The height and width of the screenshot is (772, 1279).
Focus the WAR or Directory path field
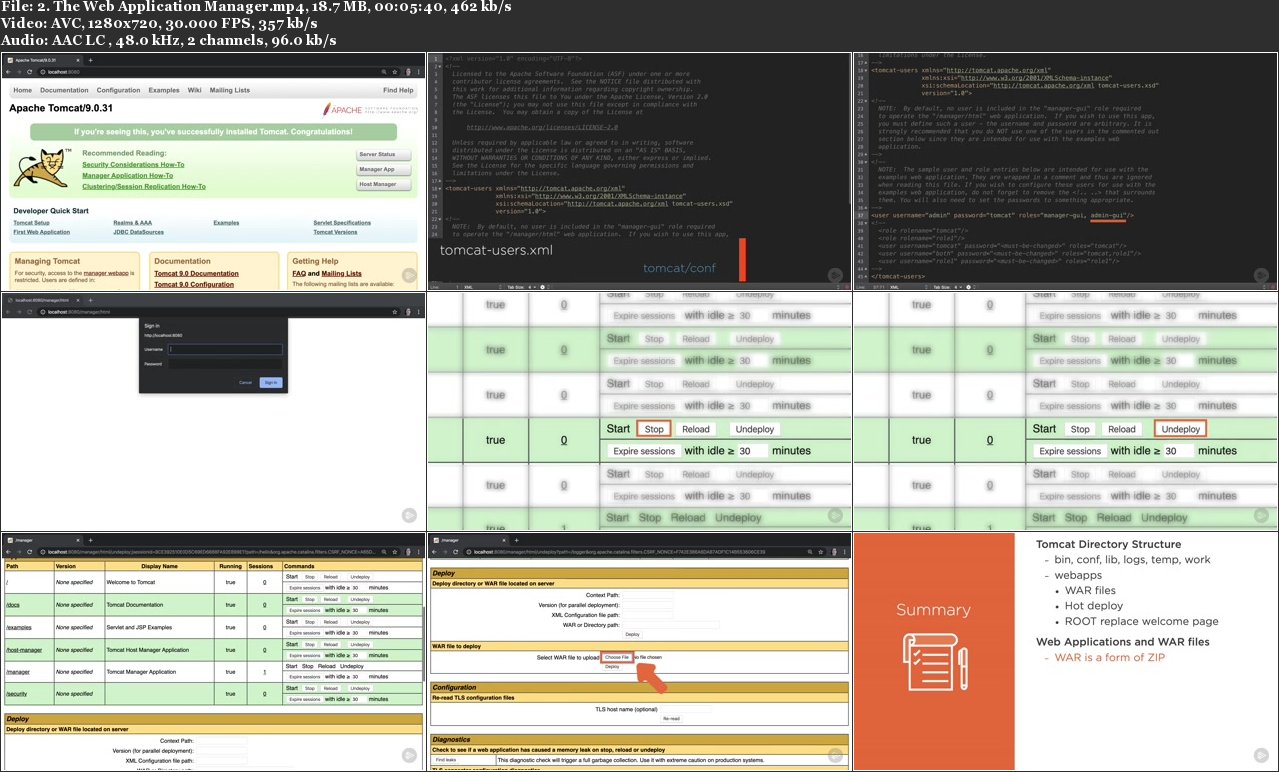click(x=671, y=625)
